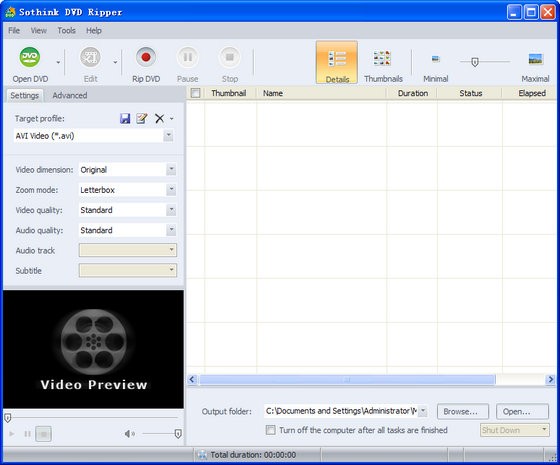560x465 pixels.
Task: Click the Thumbnail column header
Action: (x=229, y=93)
